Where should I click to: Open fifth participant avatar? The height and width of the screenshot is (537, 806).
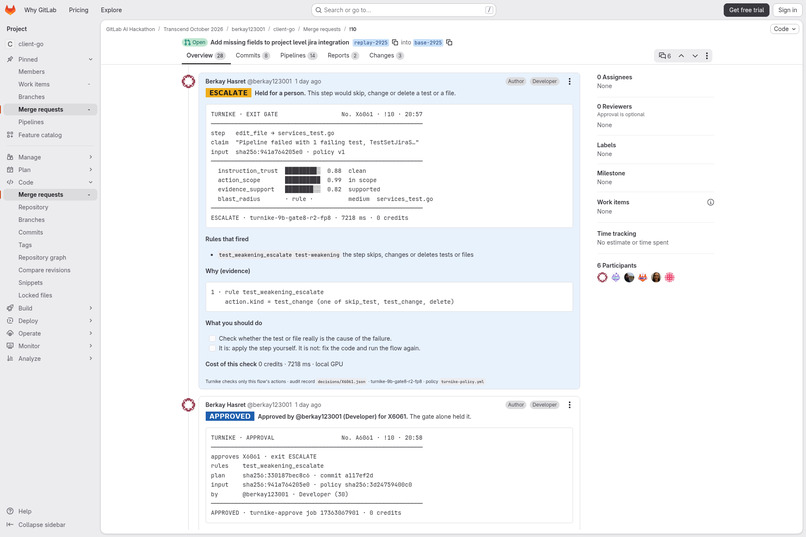click(x=656, y=277)
